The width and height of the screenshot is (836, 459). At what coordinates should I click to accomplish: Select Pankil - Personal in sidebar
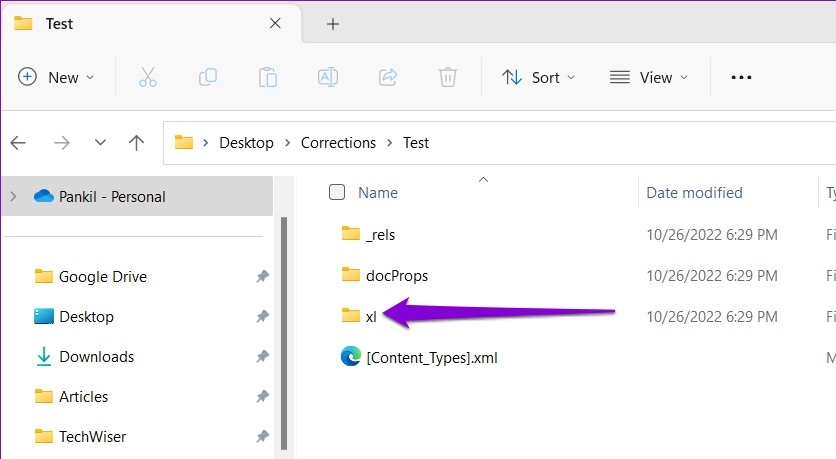point(138,196)
